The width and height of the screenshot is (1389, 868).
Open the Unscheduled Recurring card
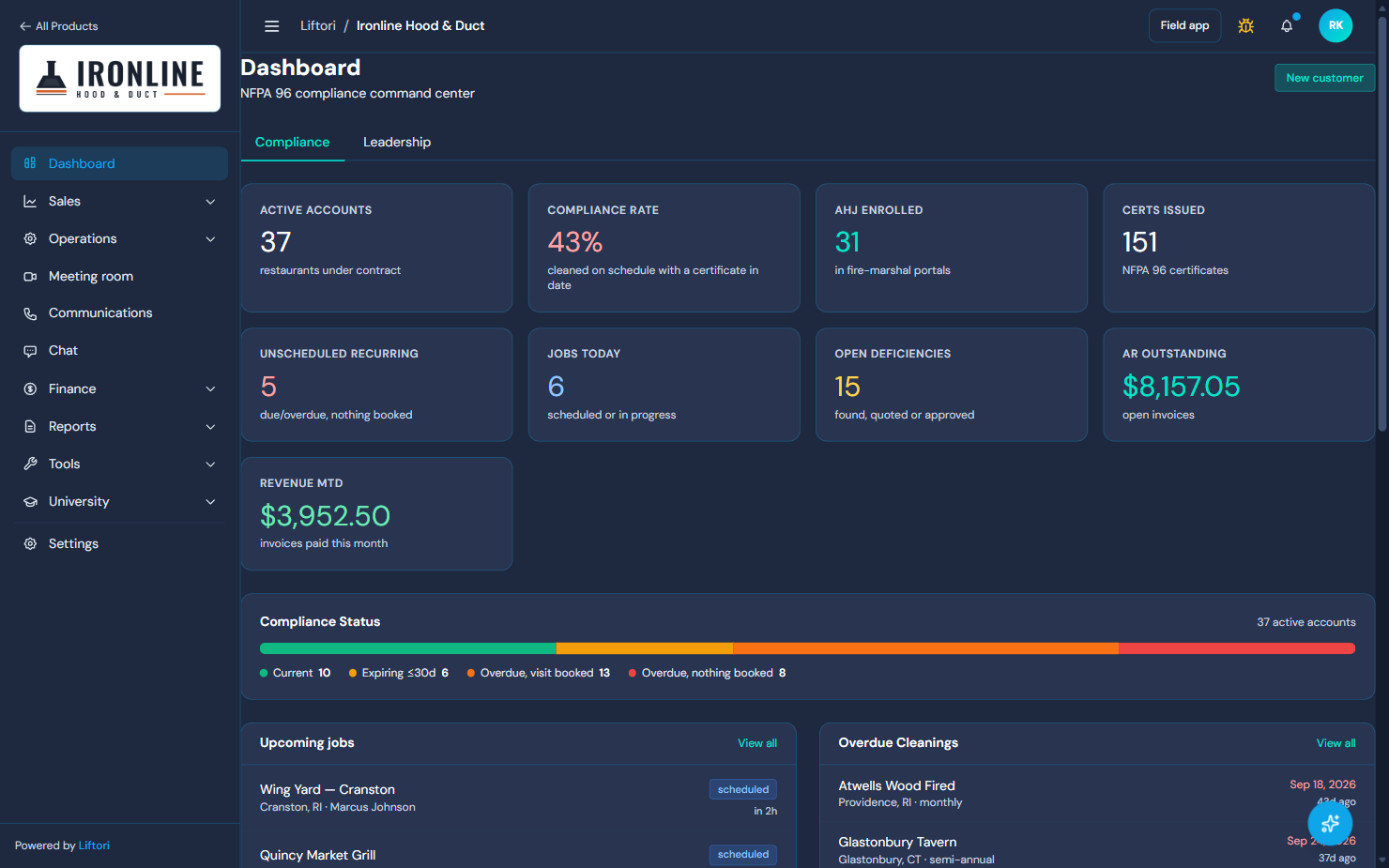[x=376, y=385]
